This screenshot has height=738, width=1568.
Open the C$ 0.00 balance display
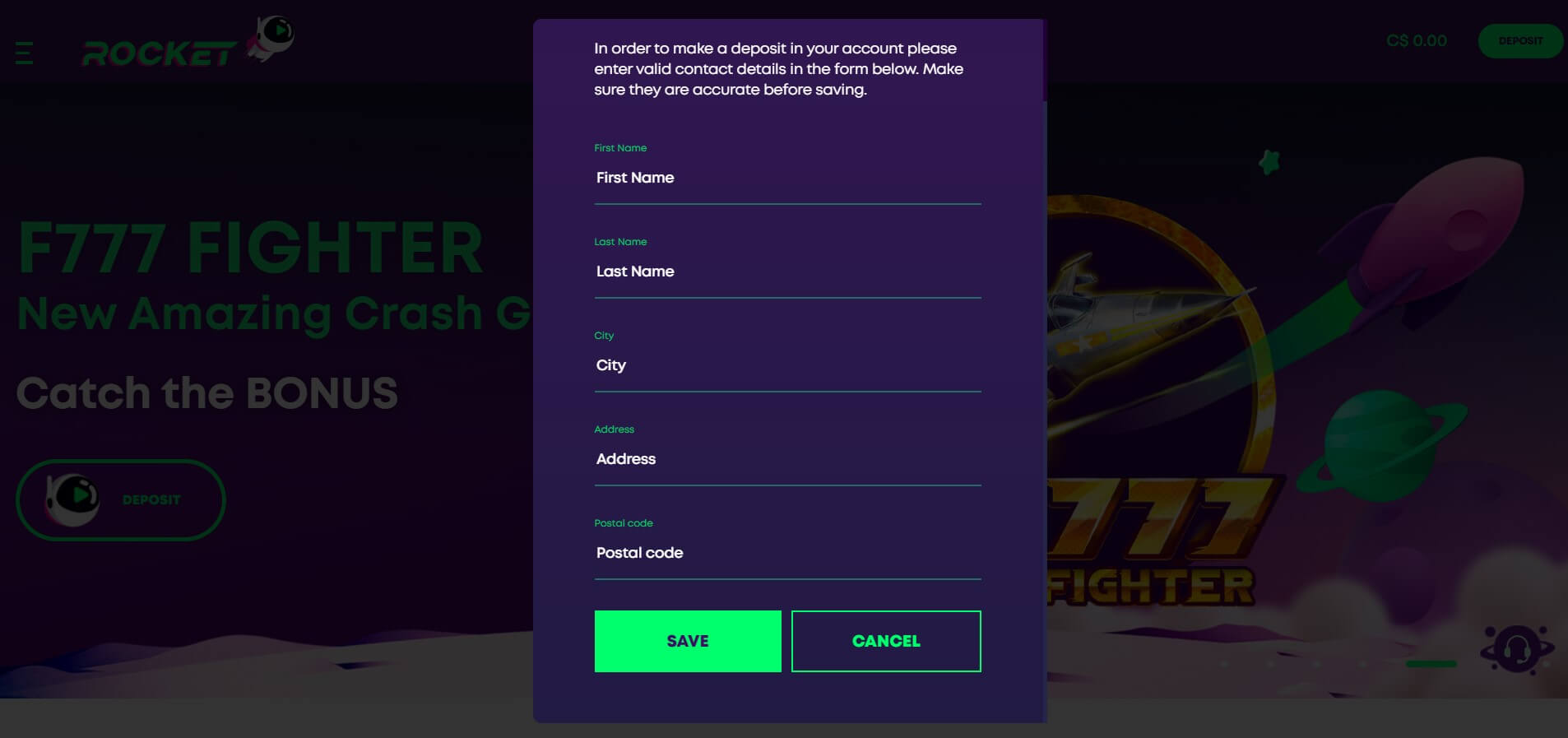(1417, 41)
